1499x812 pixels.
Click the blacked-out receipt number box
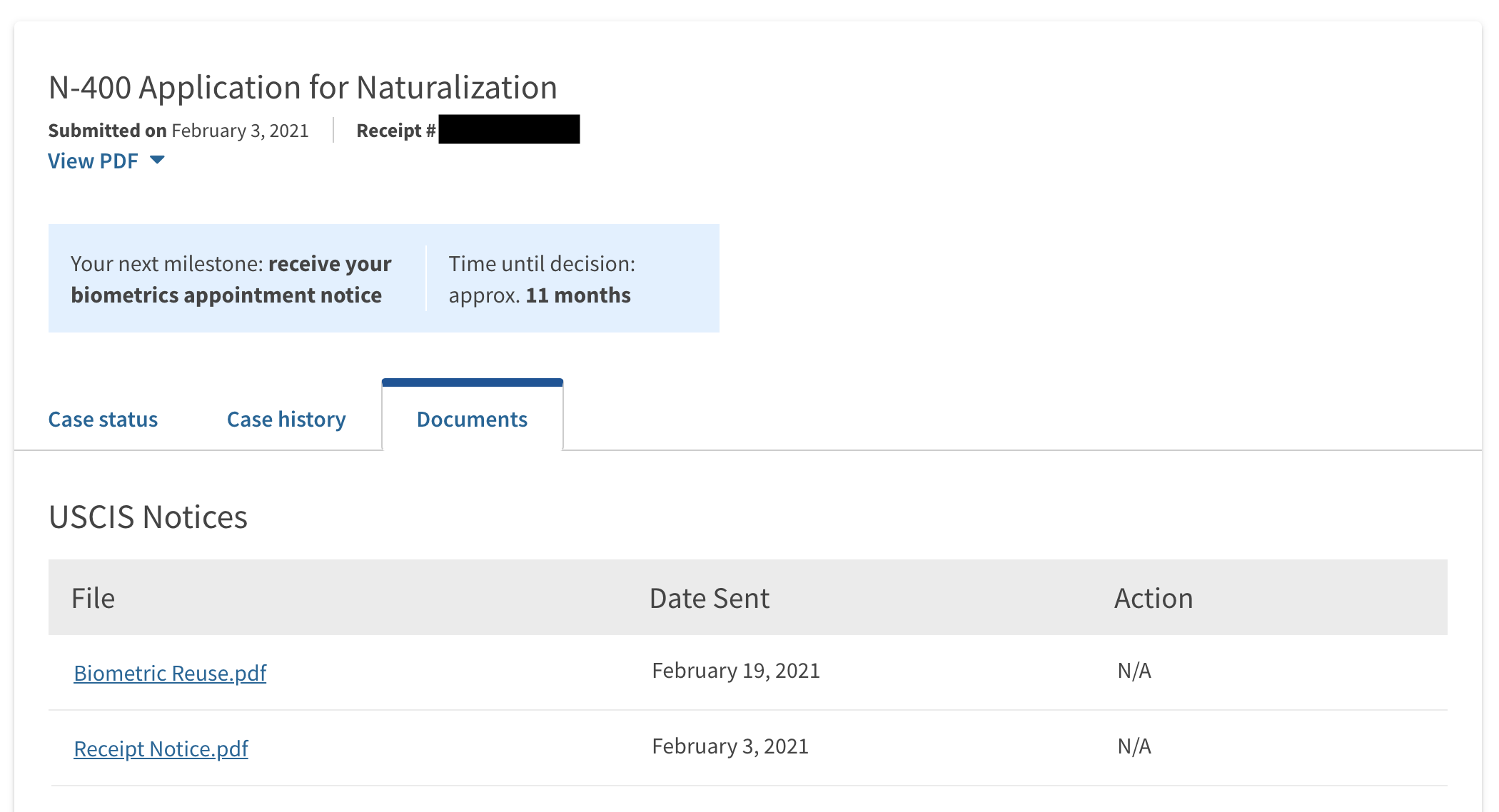pos(509,129)
